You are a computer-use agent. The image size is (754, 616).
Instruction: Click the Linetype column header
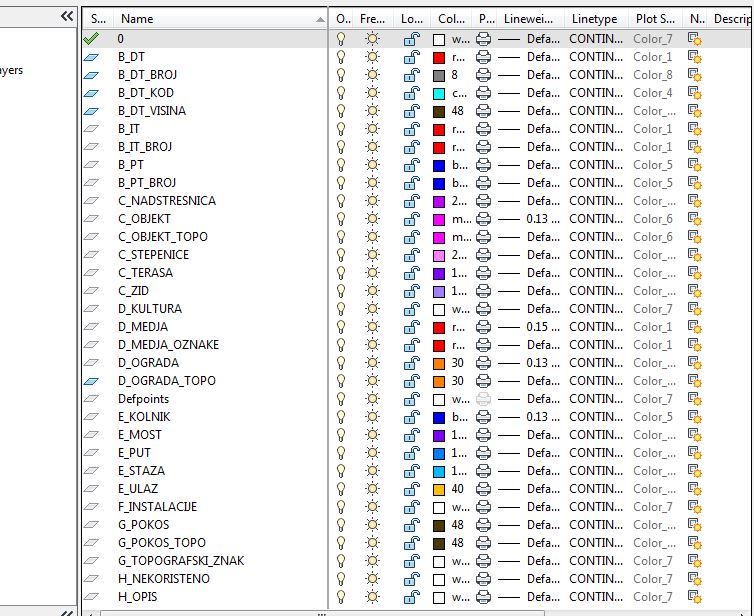coord(594,18)
